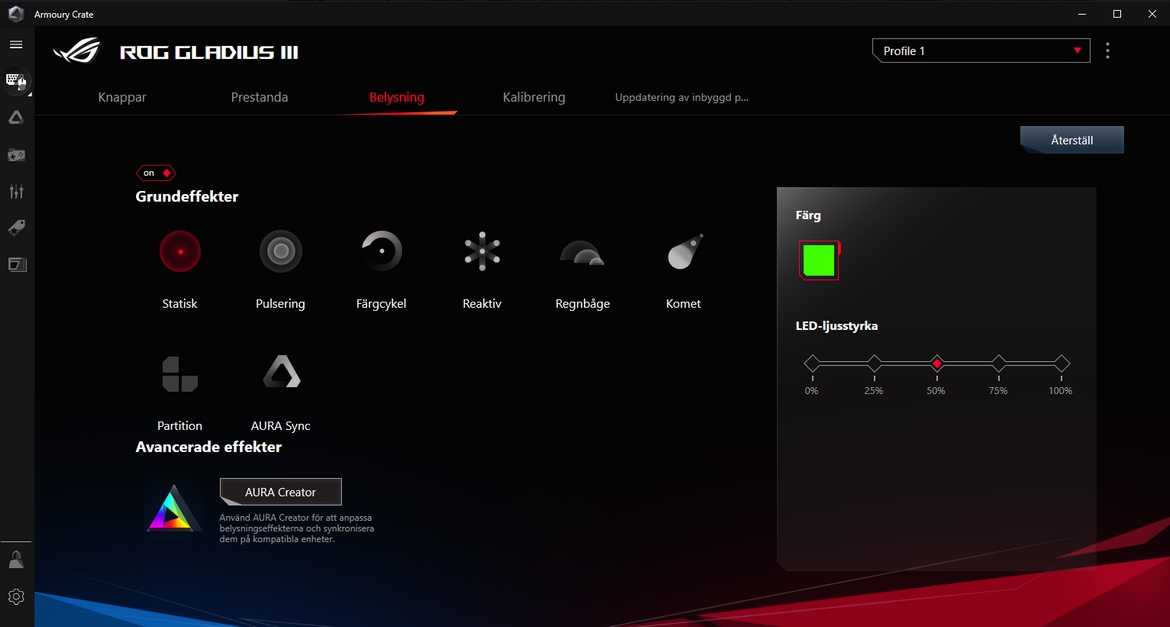Expand the hamburger sidebar menu

tap(16, 45)
